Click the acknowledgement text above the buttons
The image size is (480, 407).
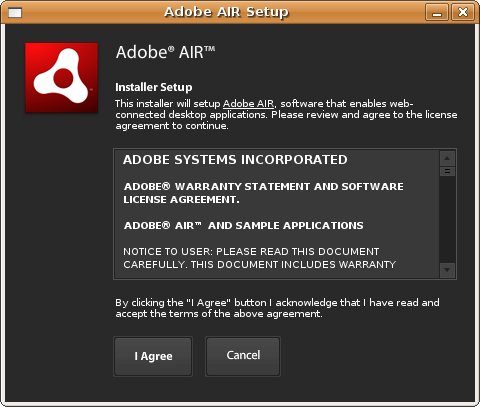click(x=277, y=308)
